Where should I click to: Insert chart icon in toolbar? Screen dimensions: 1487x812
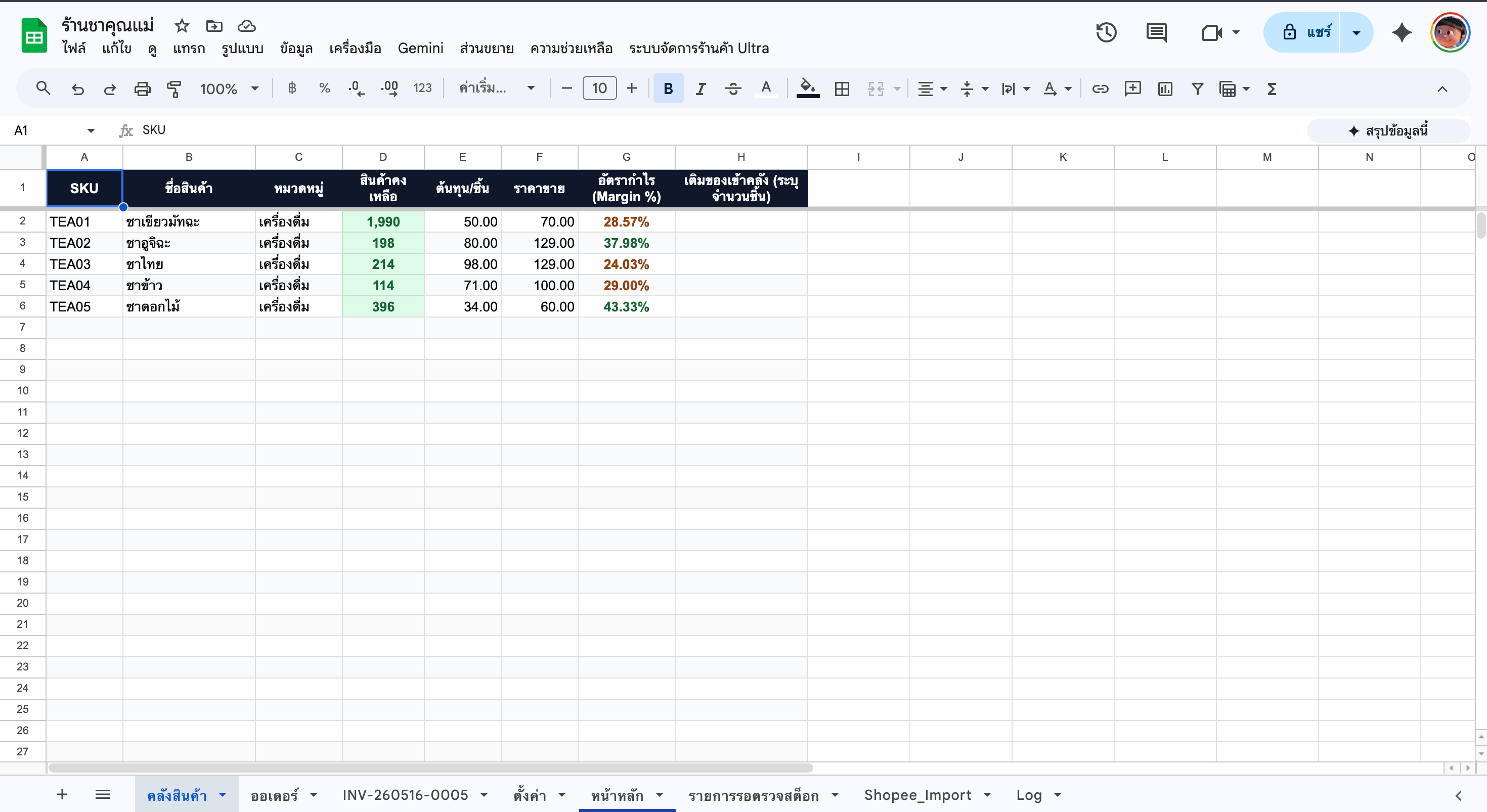(1165, 88)
